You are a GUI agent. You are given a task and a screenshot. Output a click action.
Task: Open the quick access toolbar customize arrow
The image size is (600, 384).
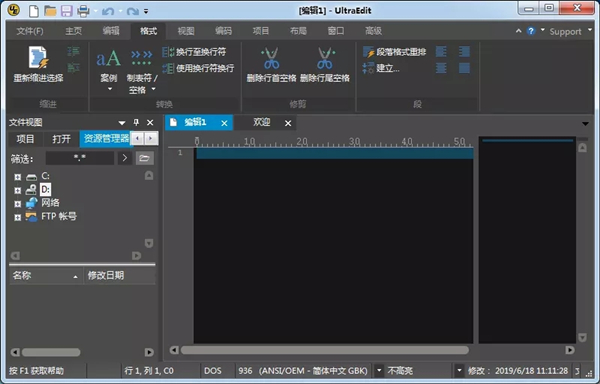pyautogui.click(x=146, y=11)
